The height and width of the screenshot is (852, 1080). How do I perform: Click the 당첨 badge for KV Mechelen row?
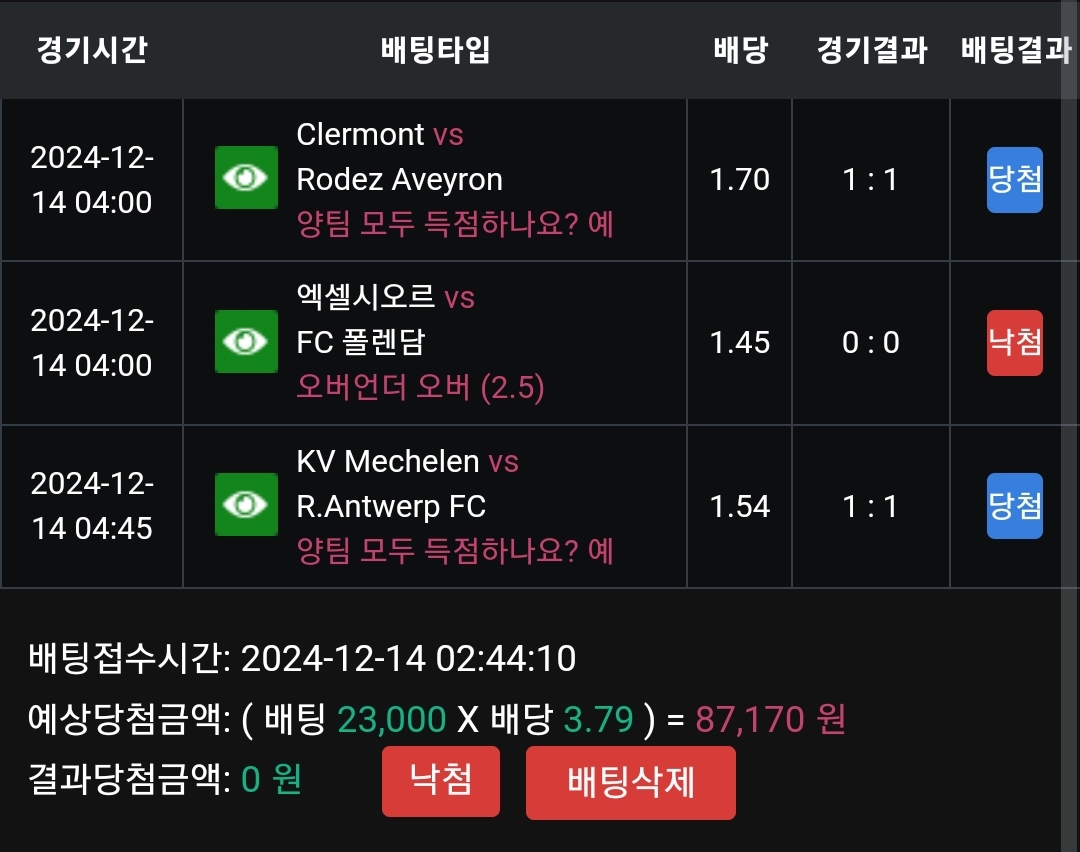[1014, 506]
